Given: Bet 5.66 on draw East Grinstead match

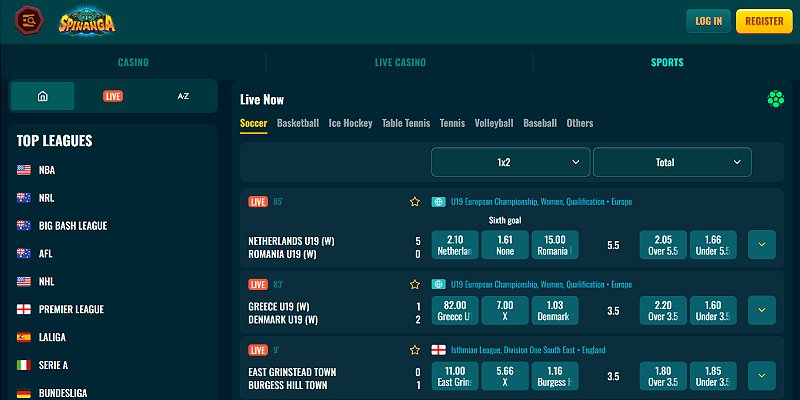Looking at the screenshot, I should coord(505,376).
